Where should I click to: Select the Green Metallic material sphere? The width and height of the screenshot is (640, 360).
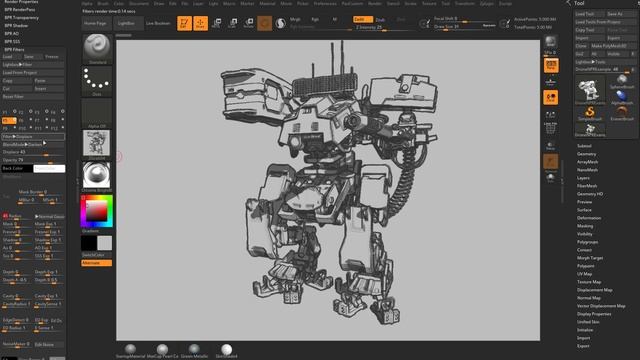tap(194, 351)
